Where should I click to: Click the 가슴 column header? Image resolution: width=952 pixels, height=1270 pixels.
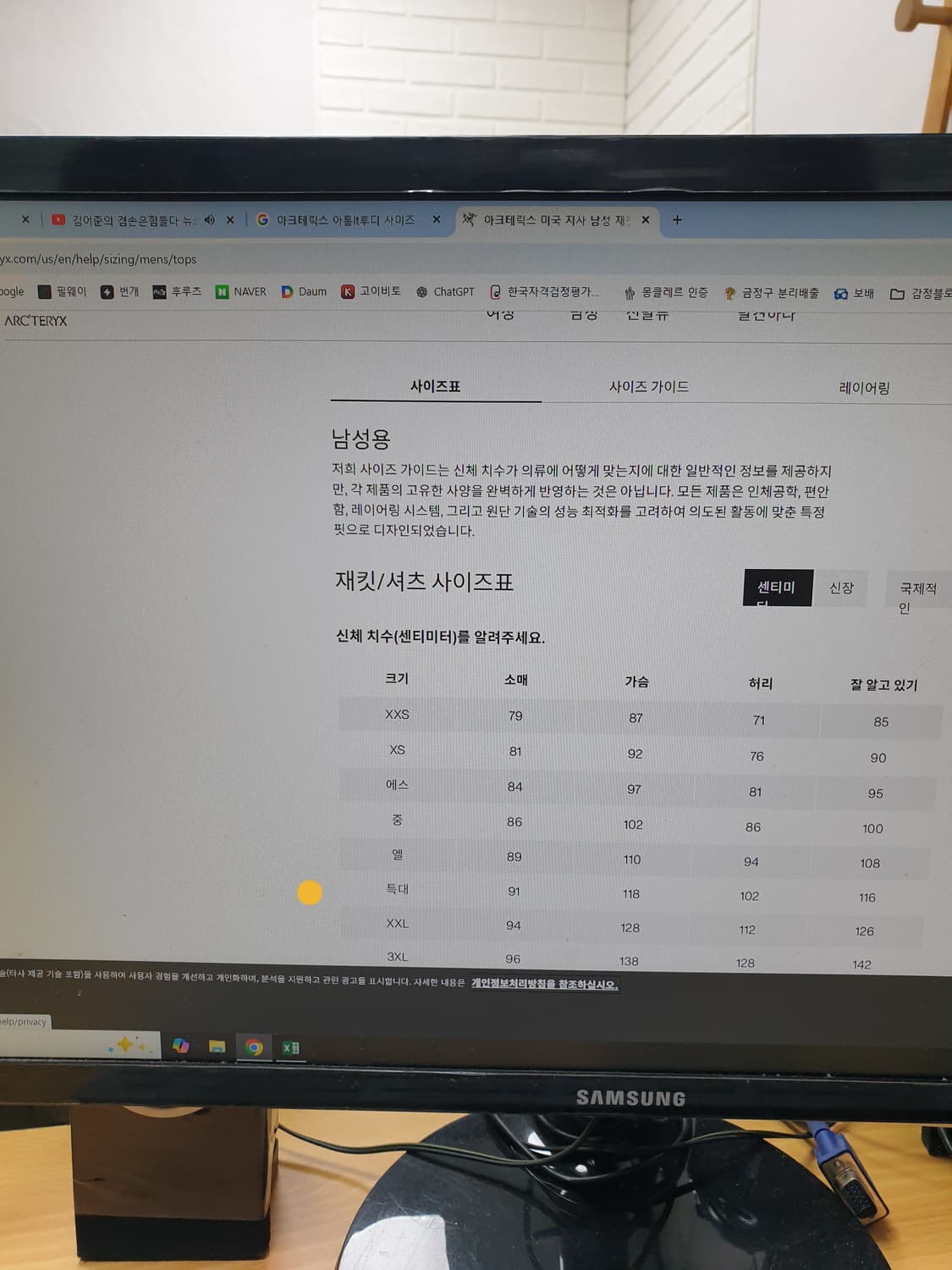tap(636, 681)
